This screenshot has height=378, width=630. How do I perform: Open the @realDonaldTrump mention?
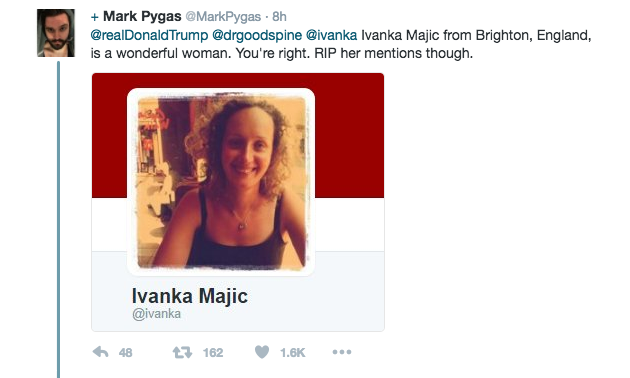[x=149, y=35]
